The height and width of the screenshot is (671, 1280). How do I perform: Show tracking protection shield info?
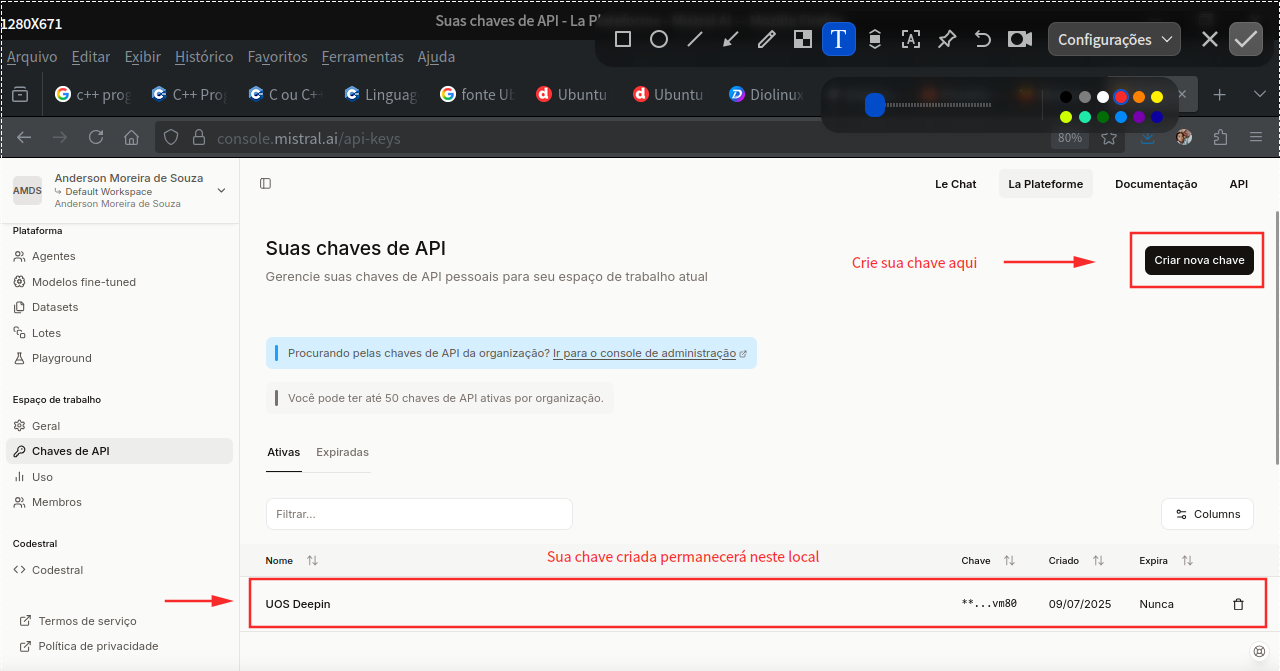tap(171, 137)
